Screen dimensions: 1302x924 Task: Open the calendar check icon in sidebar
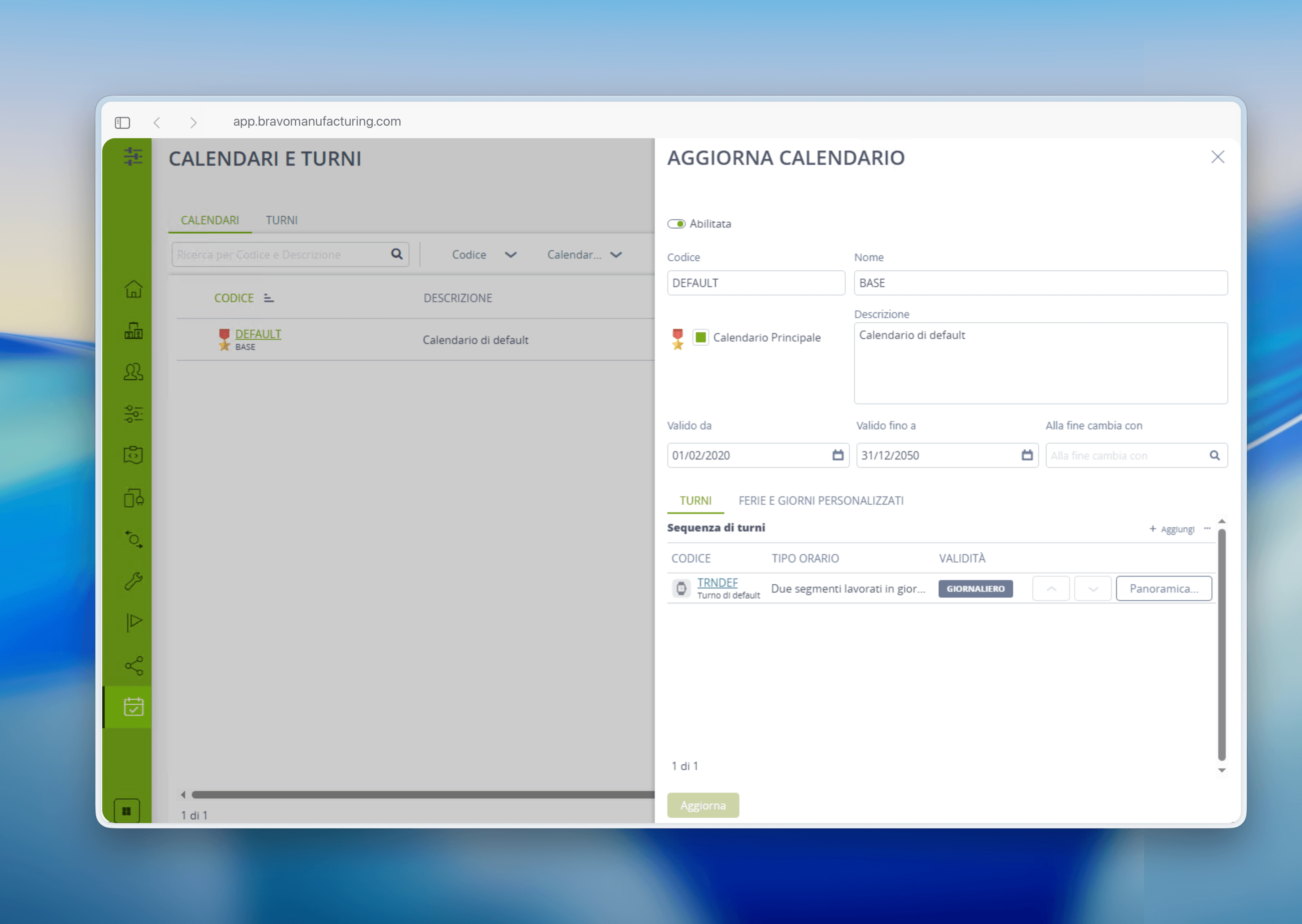pyautogui.click(x=134, y=707)
